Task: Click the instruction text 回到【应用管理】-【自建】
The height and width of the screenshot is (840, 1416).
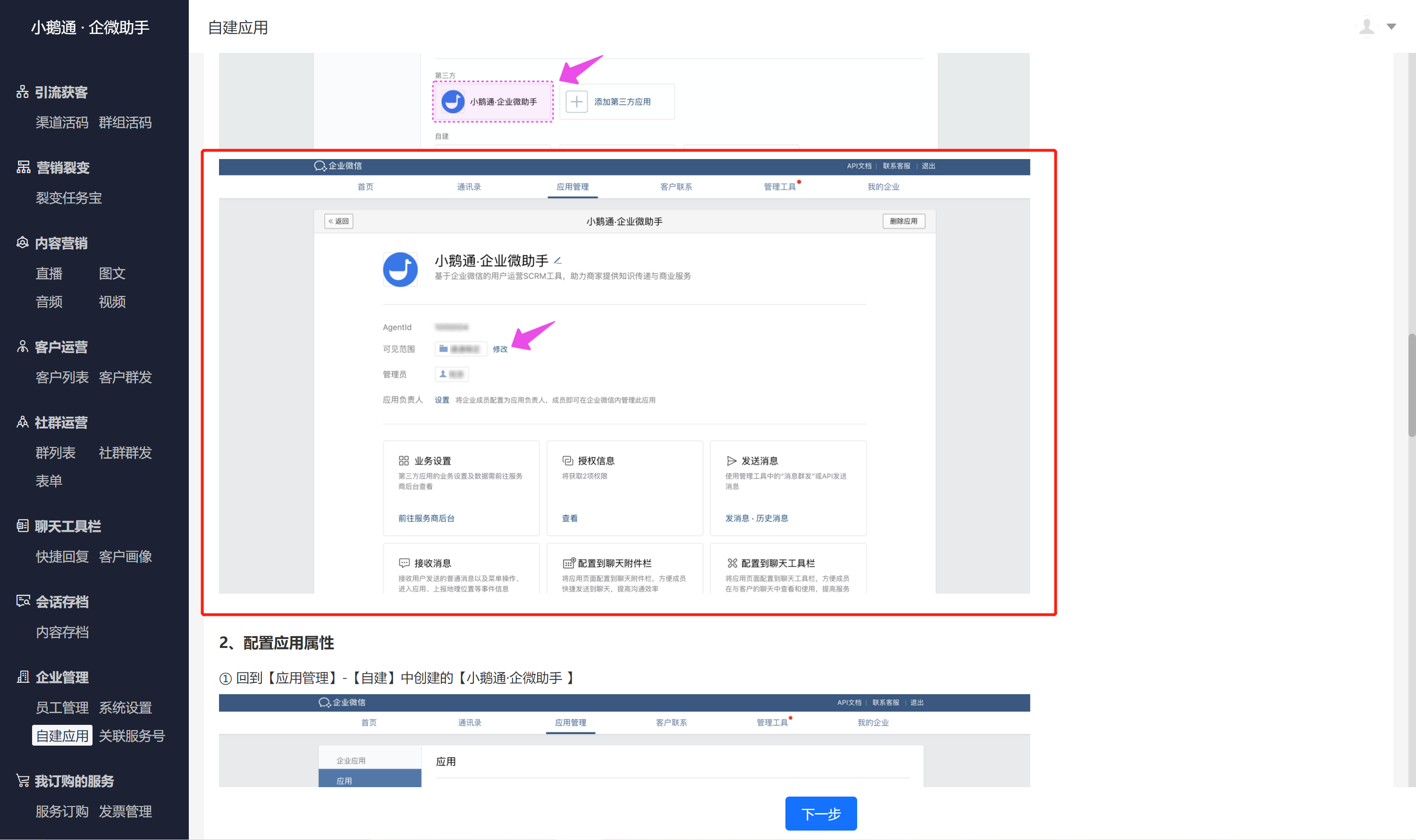Action: [x=397, y=678]
